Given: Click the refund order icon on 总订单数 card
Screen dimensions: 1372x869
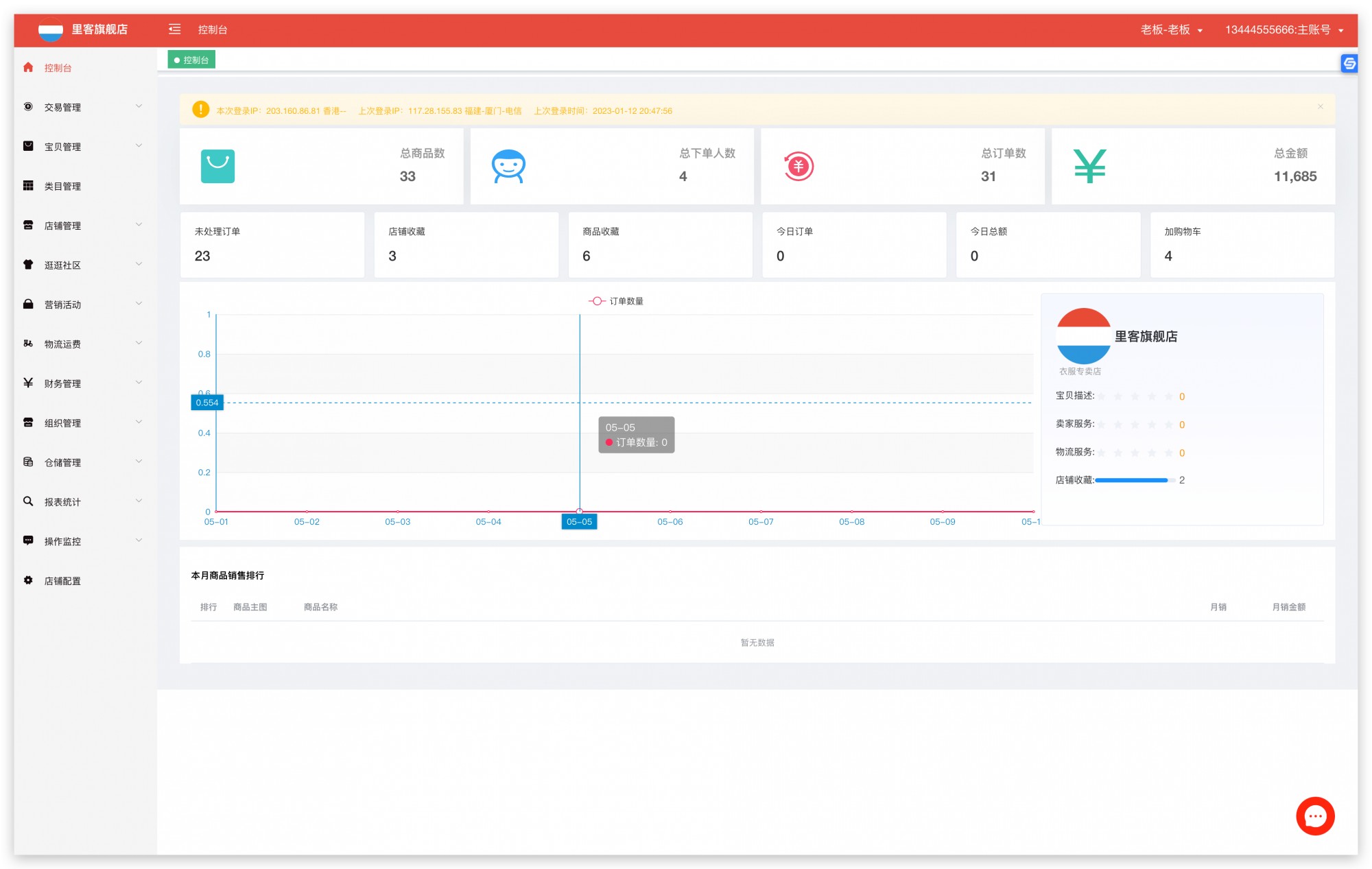Looking at the screenshot, I should [799, 166].
